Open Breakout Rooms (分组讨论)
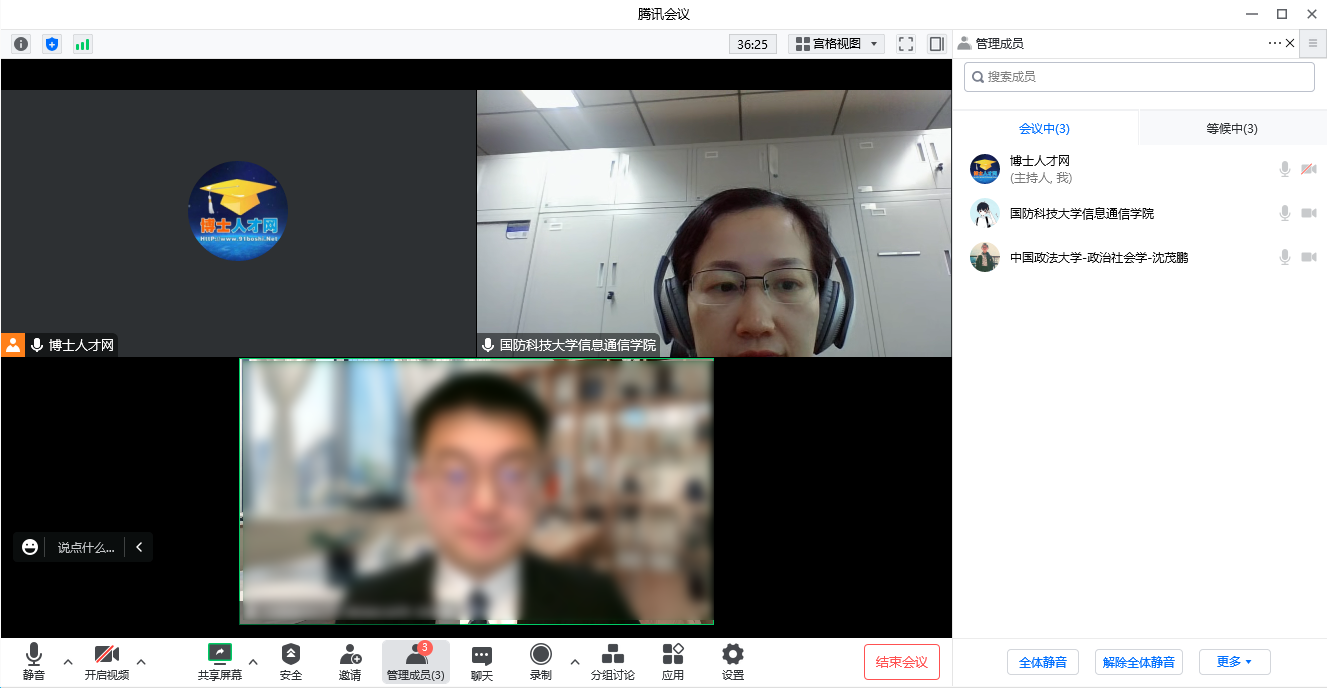 tap(613, 662)
